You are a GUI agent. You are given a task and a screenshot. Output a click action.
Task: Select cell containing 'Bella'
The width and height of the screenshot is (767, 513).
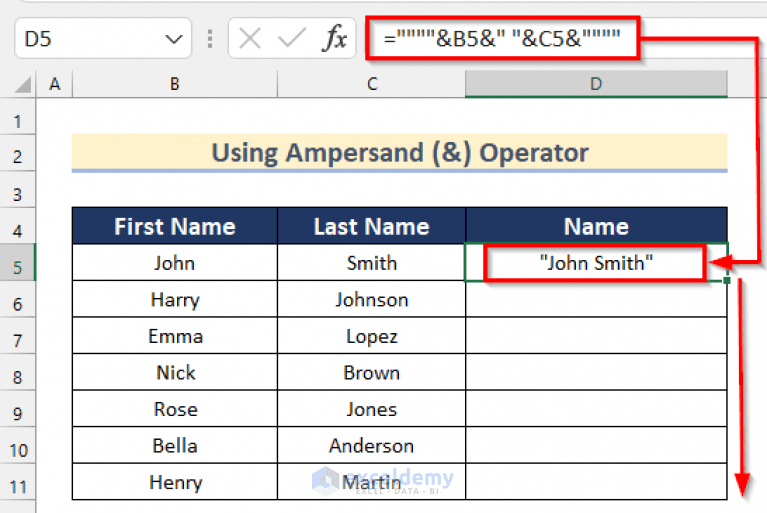click(175, 446)
